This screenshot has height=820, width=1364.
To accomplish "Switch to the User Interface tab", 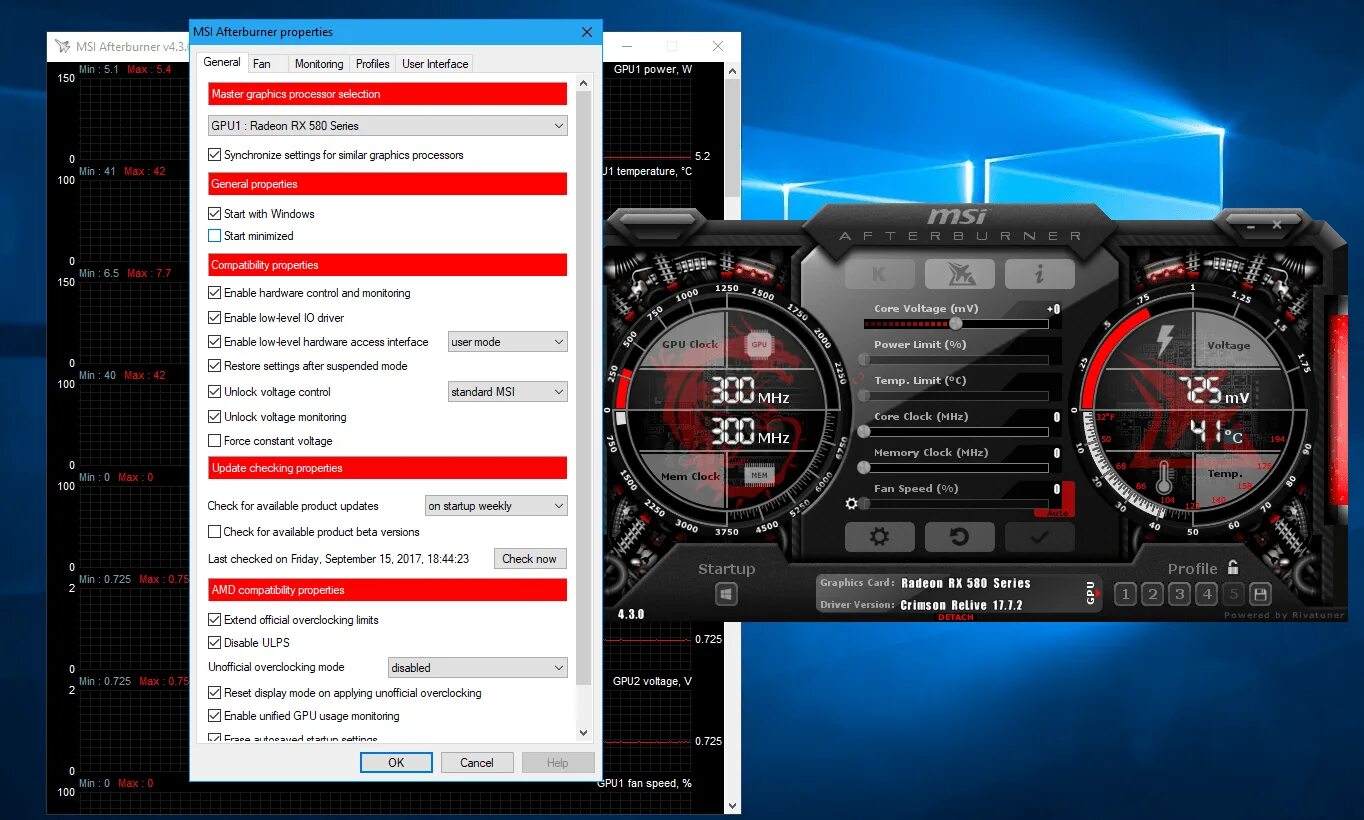I will point(435,64).
